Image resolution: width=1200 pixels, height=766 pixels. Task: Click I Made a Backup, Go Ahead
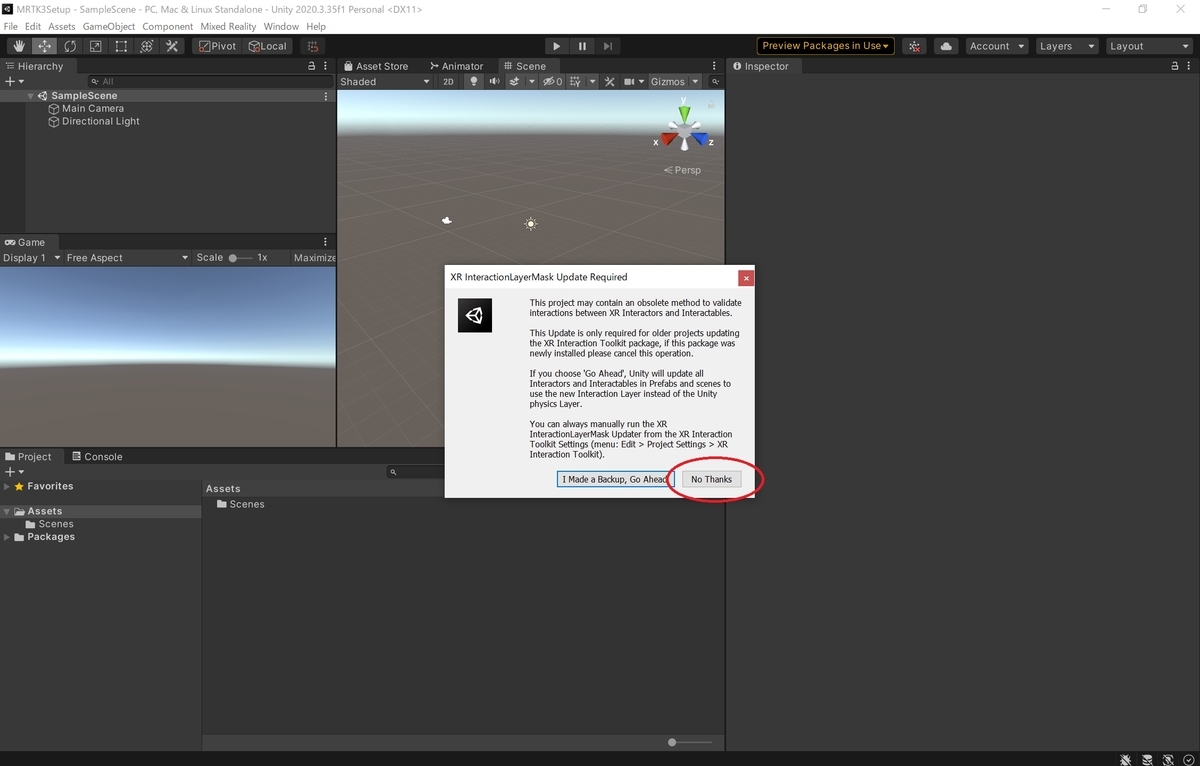pos(614,480)
